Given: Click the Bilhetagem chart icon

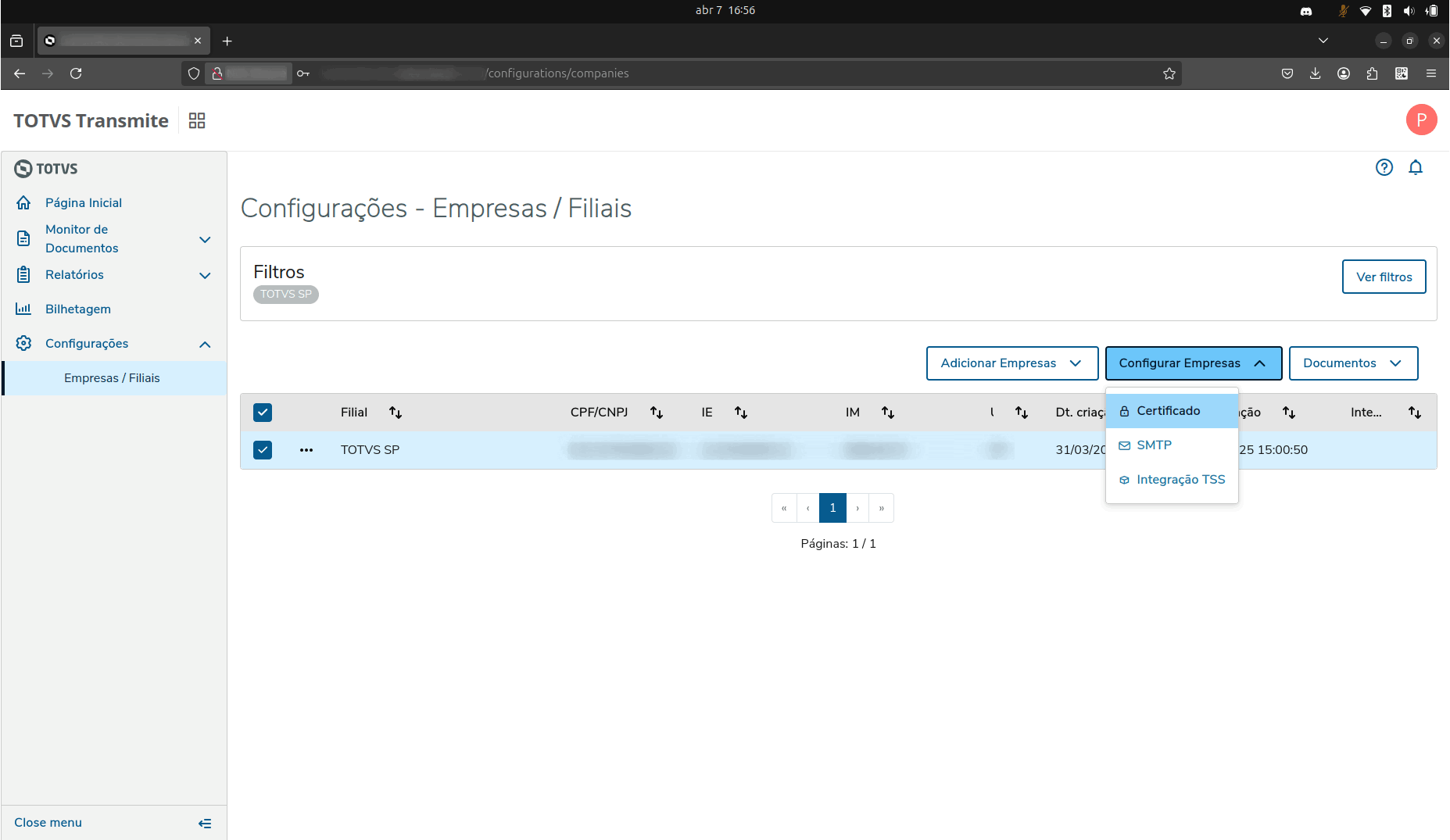Looking at the screenshot, I should click(23, 309).
